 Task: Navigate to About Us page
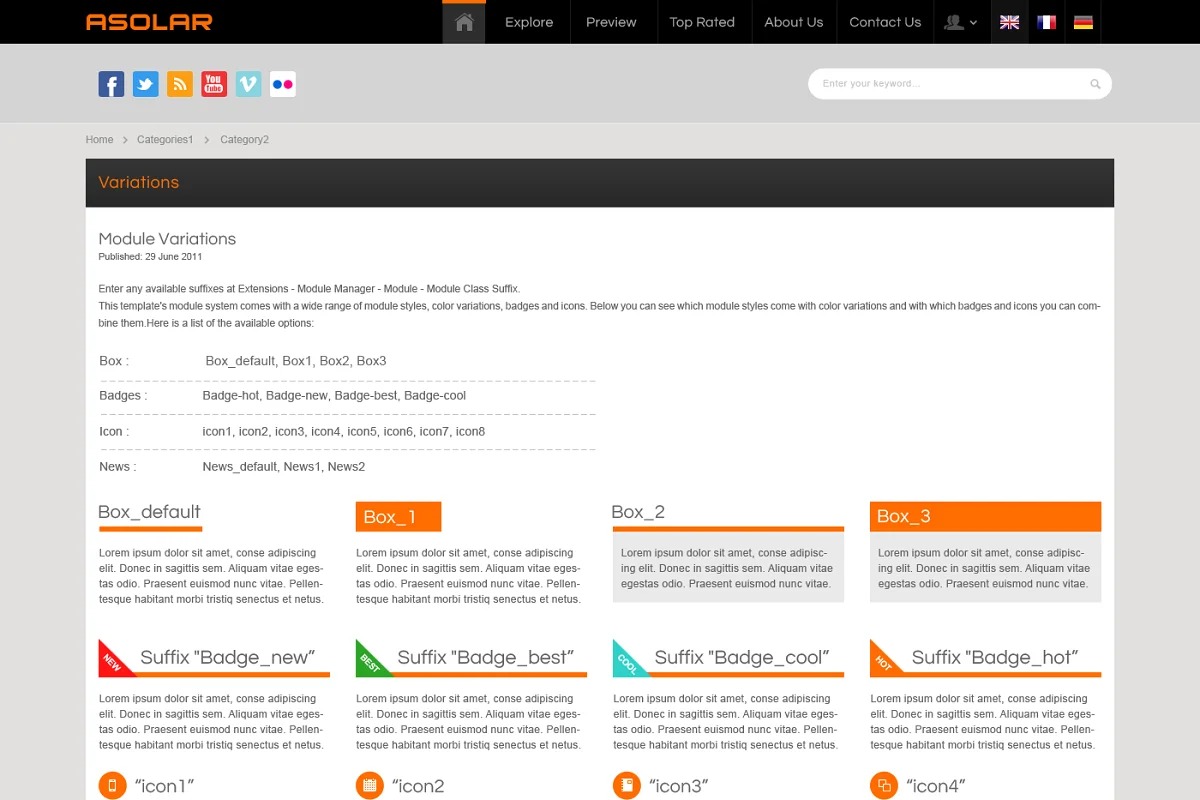[x=793, y=22]
